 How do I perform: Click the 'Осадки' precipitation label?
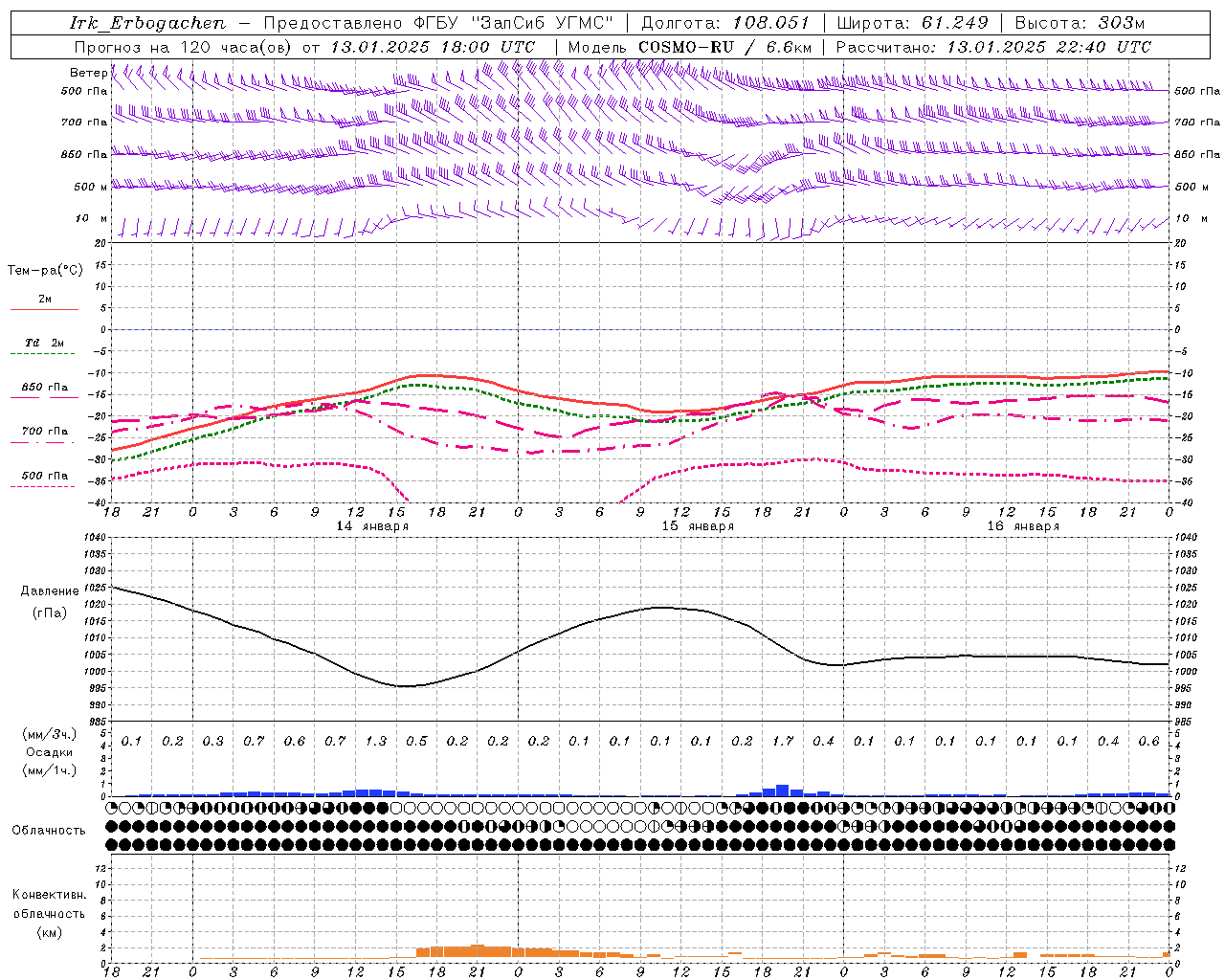pos(50,752)
